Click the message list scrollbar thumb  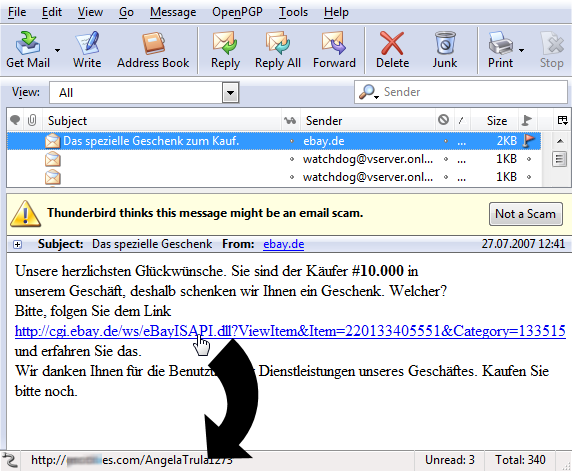coord(560,159)
